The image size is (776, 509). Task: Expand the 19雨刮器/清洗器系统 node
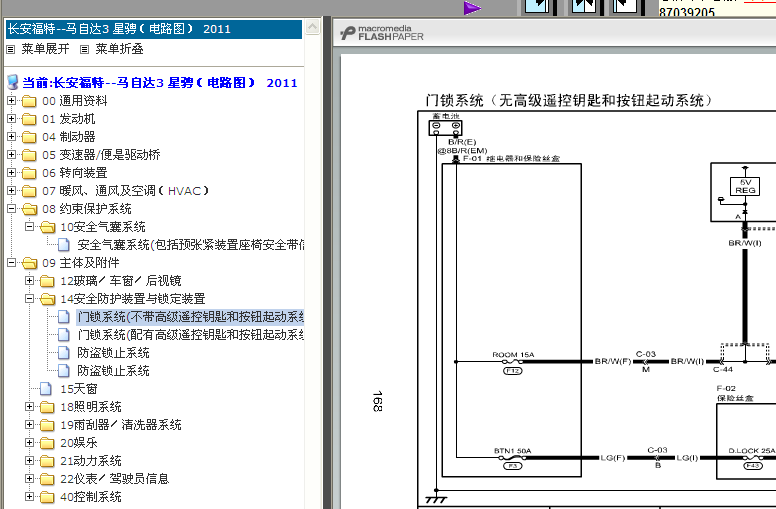tap(29, 425)
